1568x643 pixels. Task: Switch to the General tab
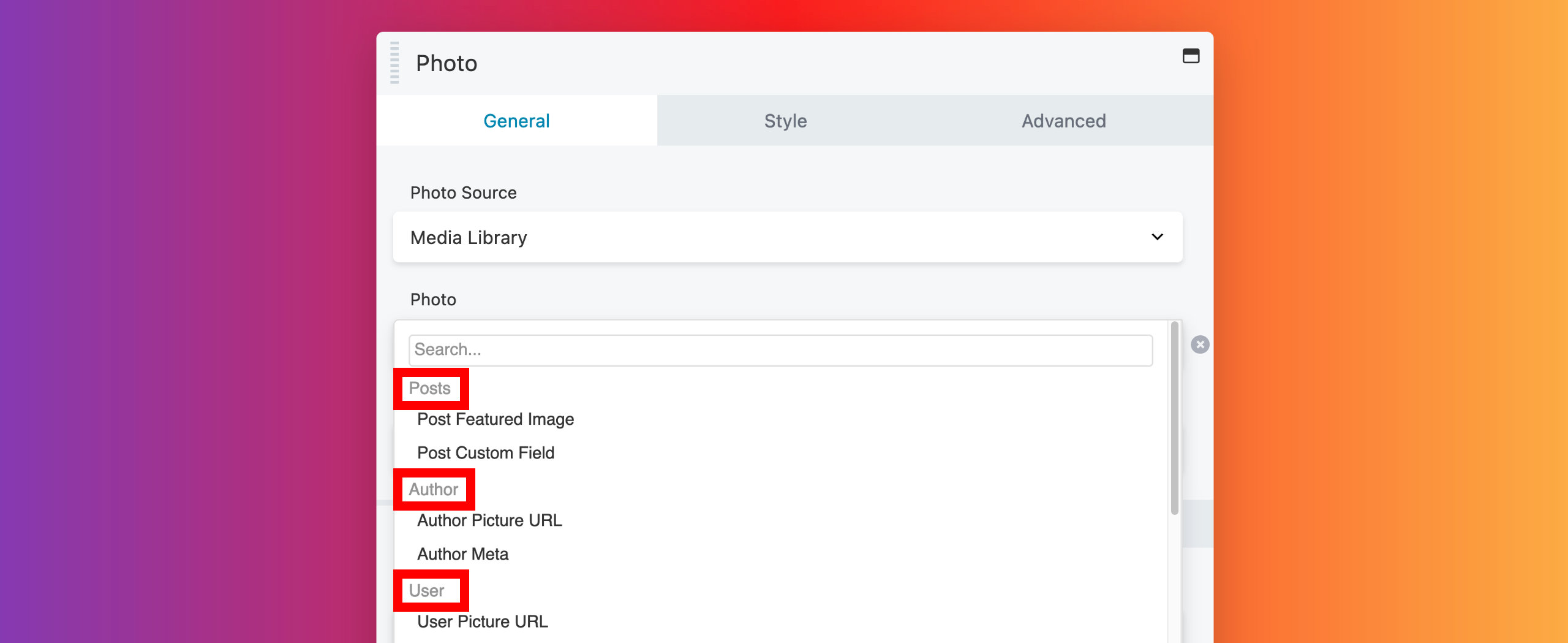click(x=516, y=121)
